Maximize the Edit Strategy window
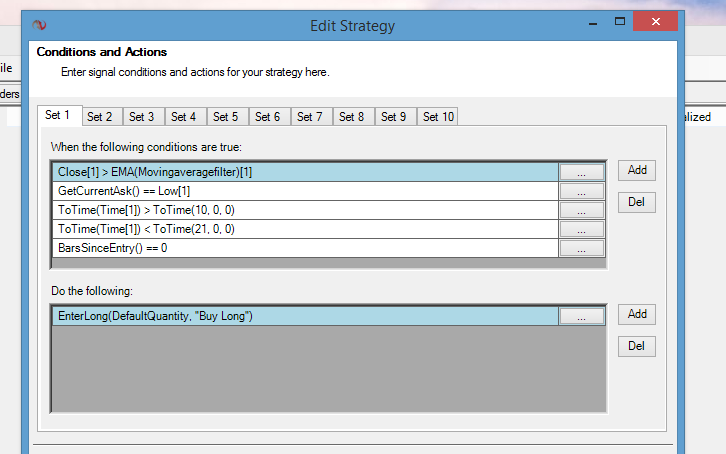Screen dimensions: 726x454 tap(621, 23)
